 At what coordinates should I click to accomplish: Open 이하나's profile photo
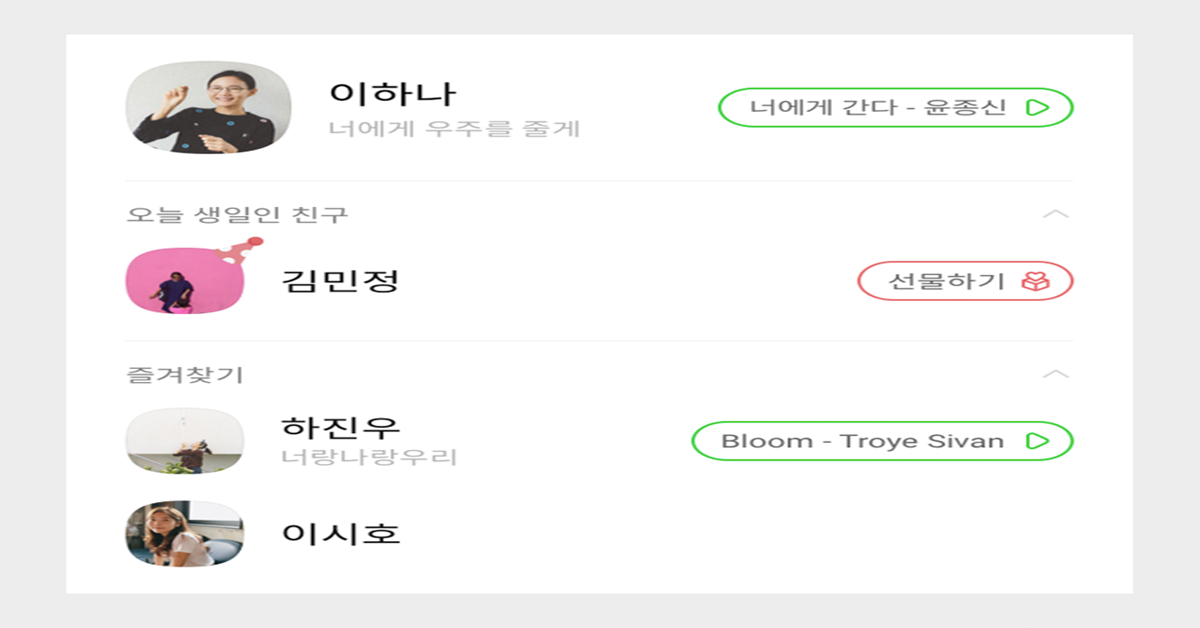click(208, 108)
